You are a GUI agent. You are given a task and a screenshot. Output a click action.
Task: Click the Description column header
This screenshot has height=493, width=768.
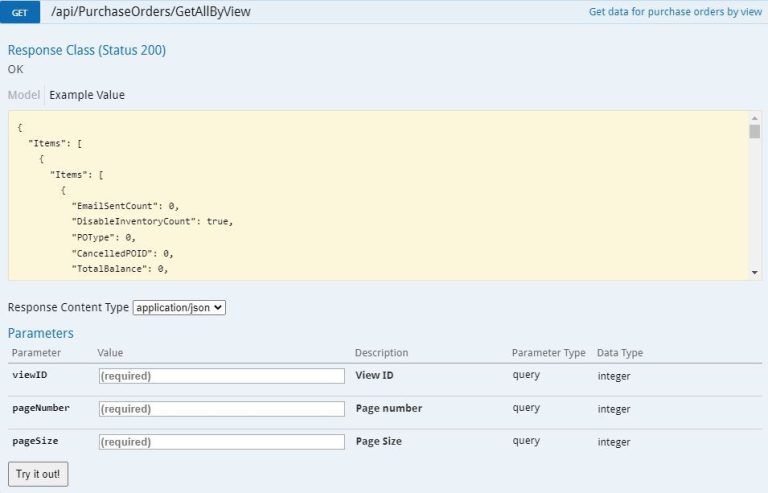pos(382,352)
